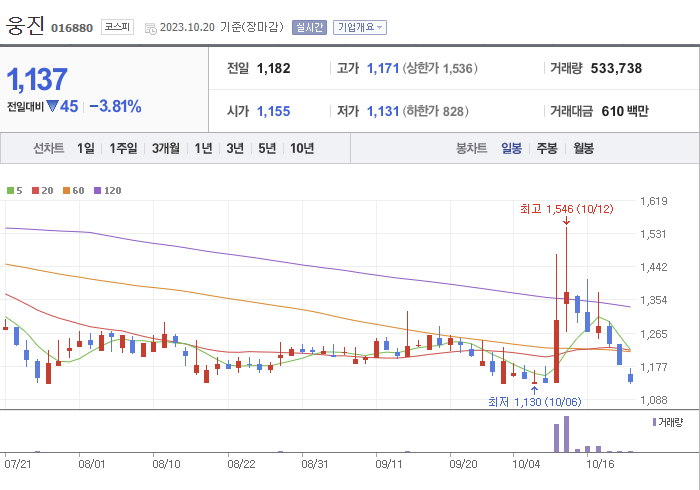Click the 하한가 828 text
This screenshot has width=700, height=490.
point(436,111)
